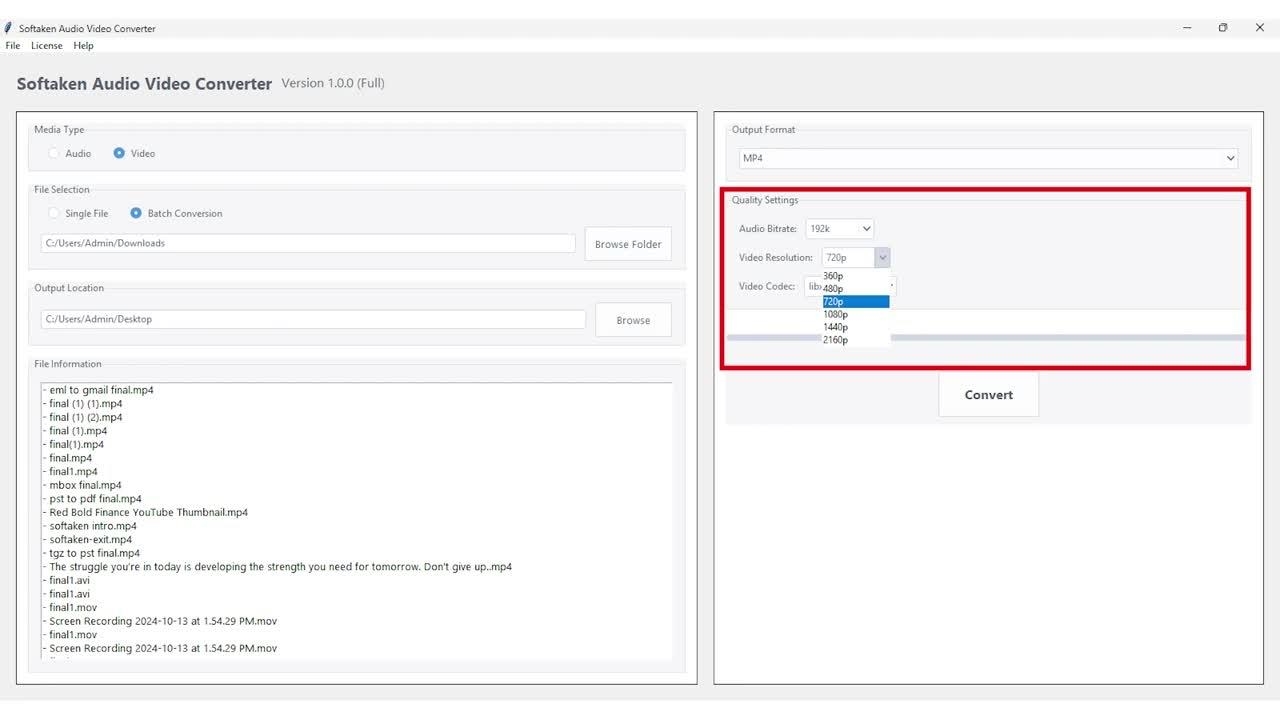This screenshot has height=720, width=1280.
Task: Select 'softaken-exit.mp4' in file list
Action: coord(90,540)
